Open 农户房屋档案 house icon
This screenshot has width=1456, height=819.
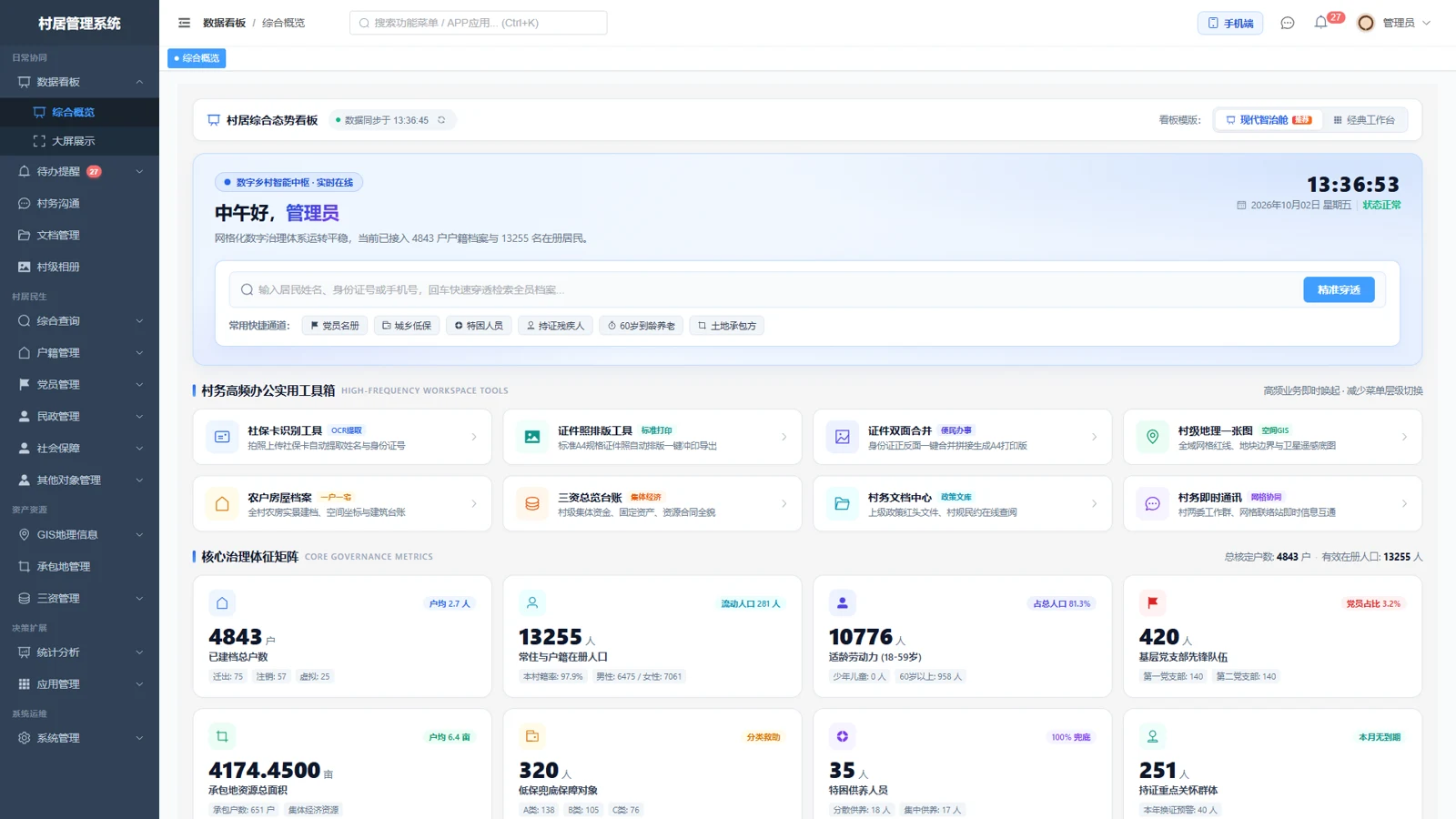click(x=222, y=503)
